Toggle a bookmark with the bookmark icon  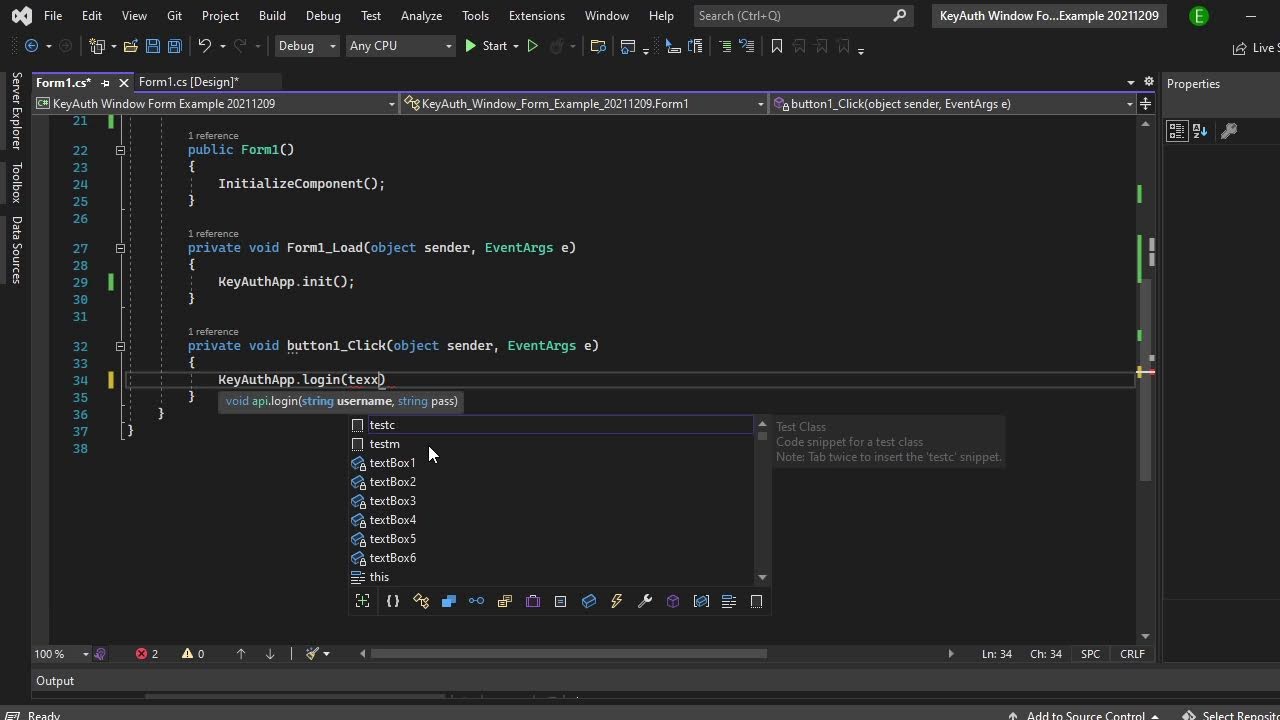pos(777,46)
